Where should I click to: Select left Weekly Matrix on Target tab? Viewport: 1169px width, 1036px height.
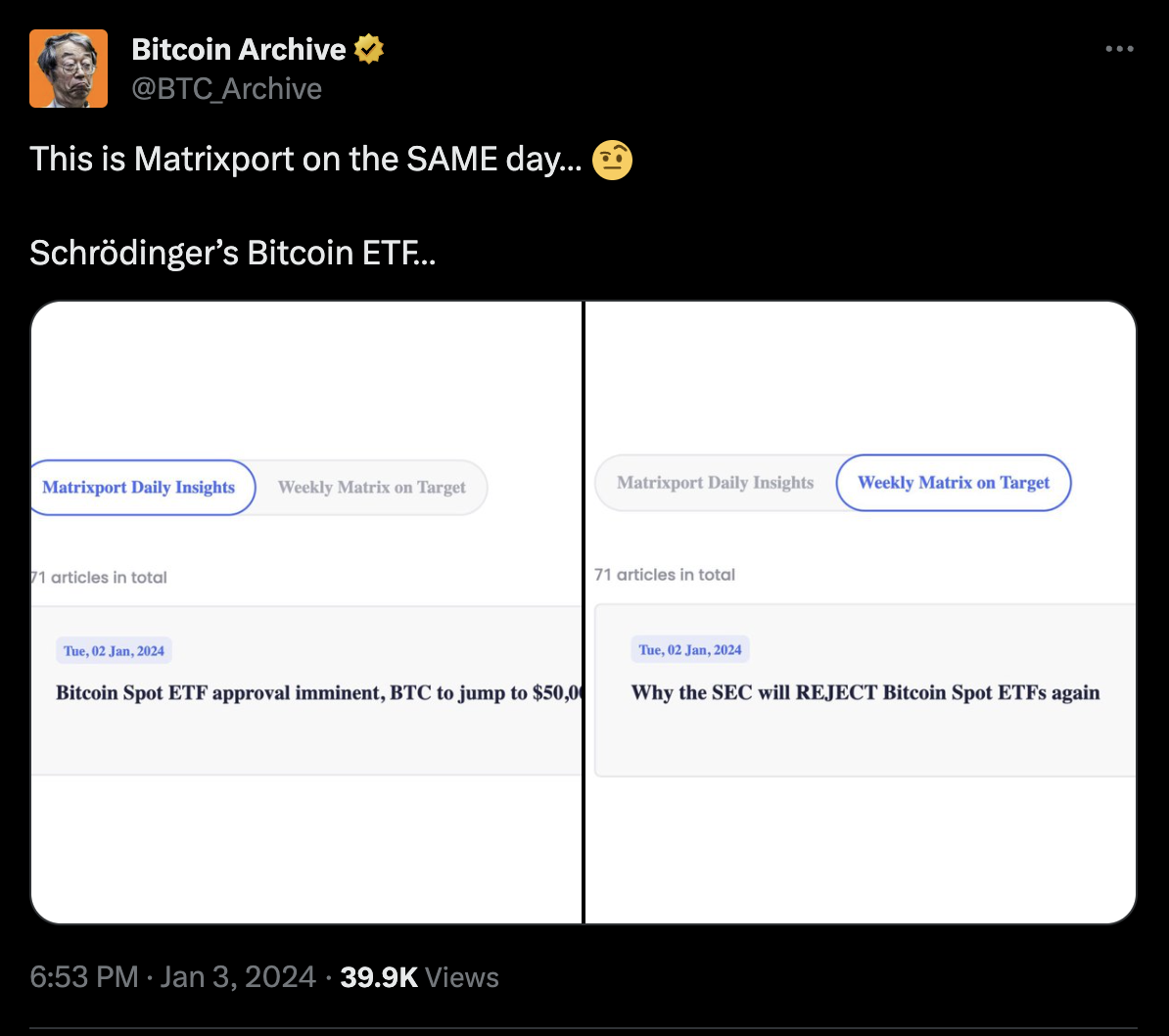tap(372, 487)
